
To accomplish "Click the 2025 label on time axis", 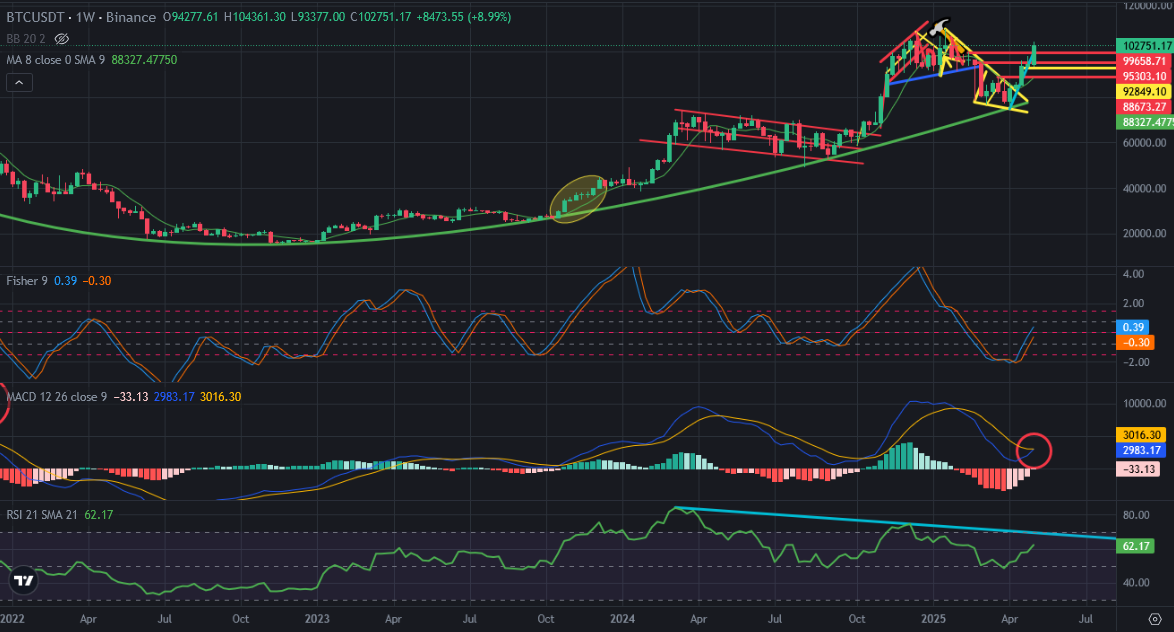I will click(x=933, y=619).
